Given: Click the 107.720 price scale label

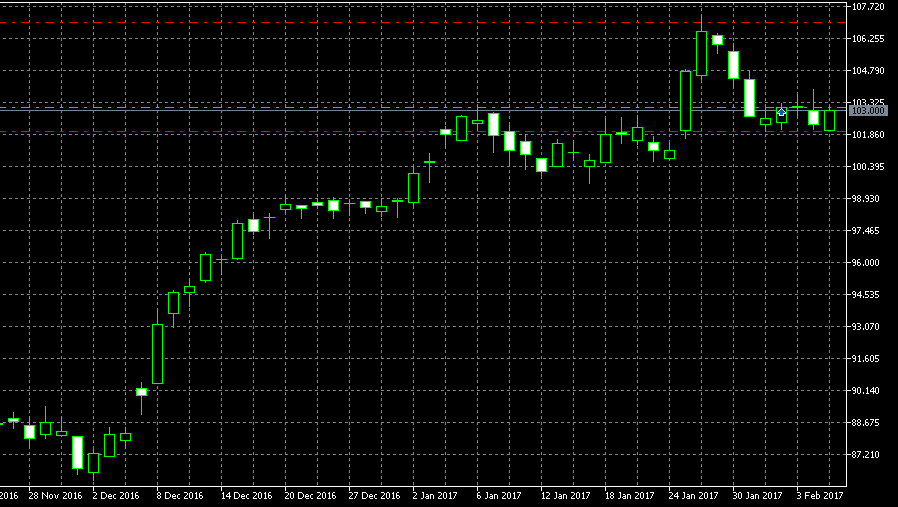Looking at the screenshot, I should click(868, 7).
